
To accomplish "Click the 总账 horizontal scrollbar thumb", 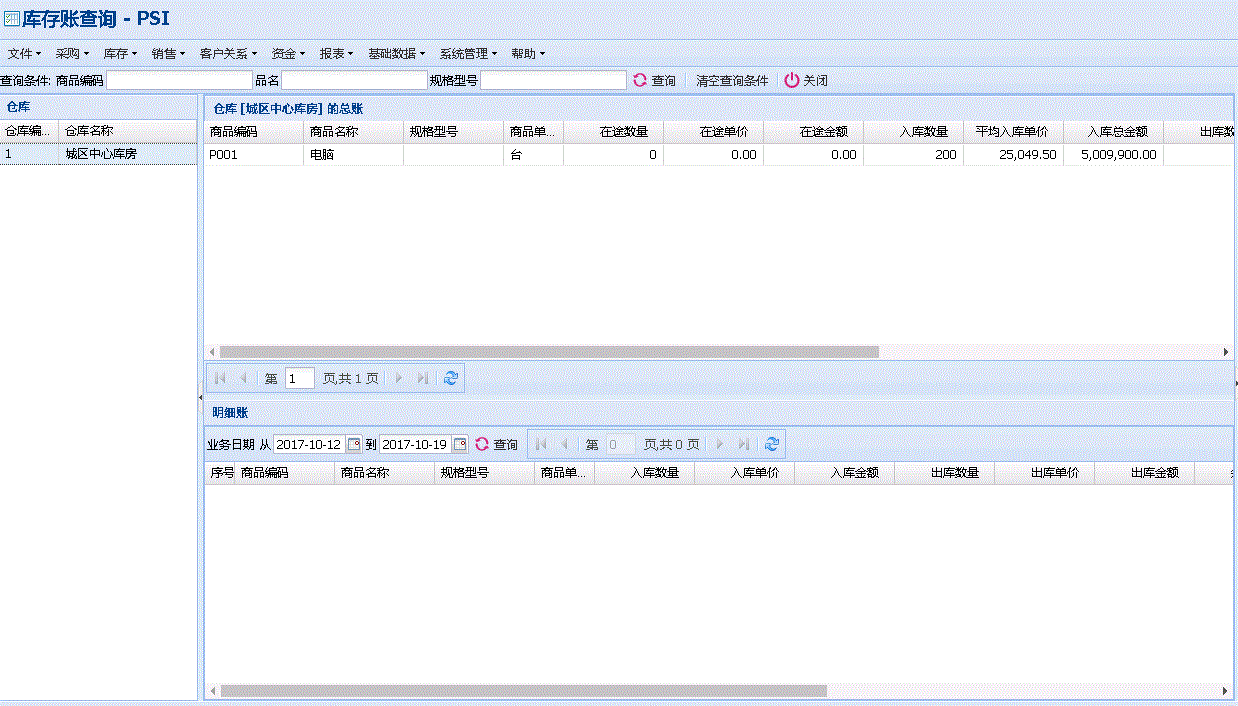I will click(549, 352).
